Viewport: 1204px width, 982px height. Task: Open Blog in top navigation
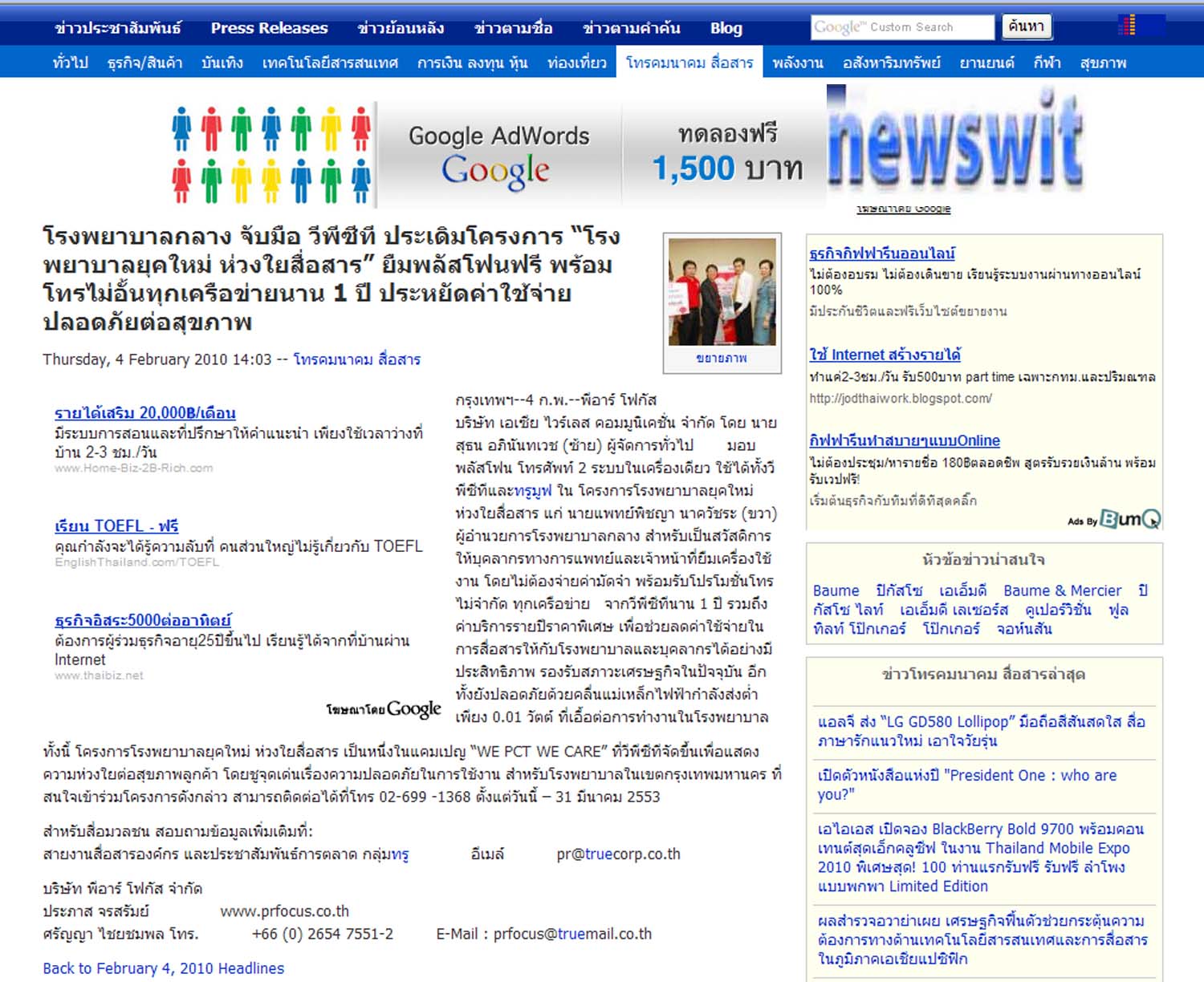tap(726, 28)
